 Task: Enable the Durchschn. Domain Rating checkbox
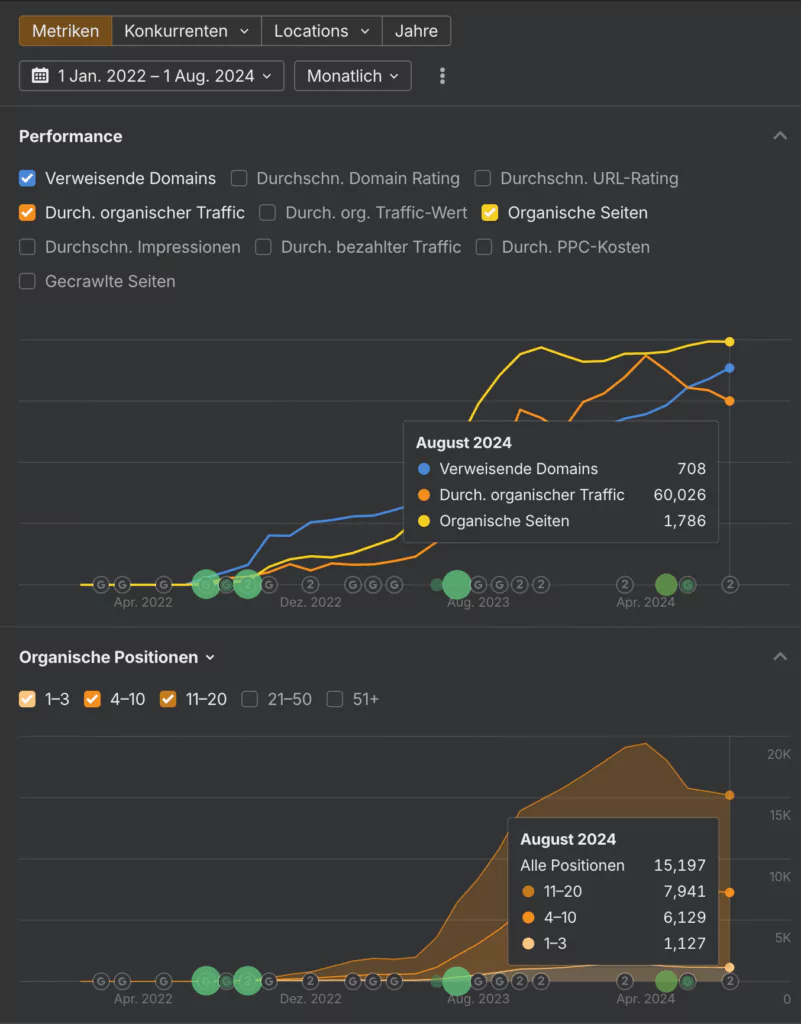[238, 178]
